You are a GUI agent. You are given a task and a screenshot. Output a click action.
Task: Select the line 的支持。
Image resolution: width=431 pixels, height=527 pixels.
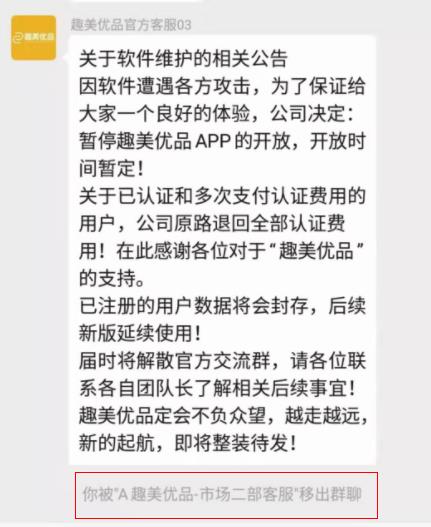click(112, 278)
